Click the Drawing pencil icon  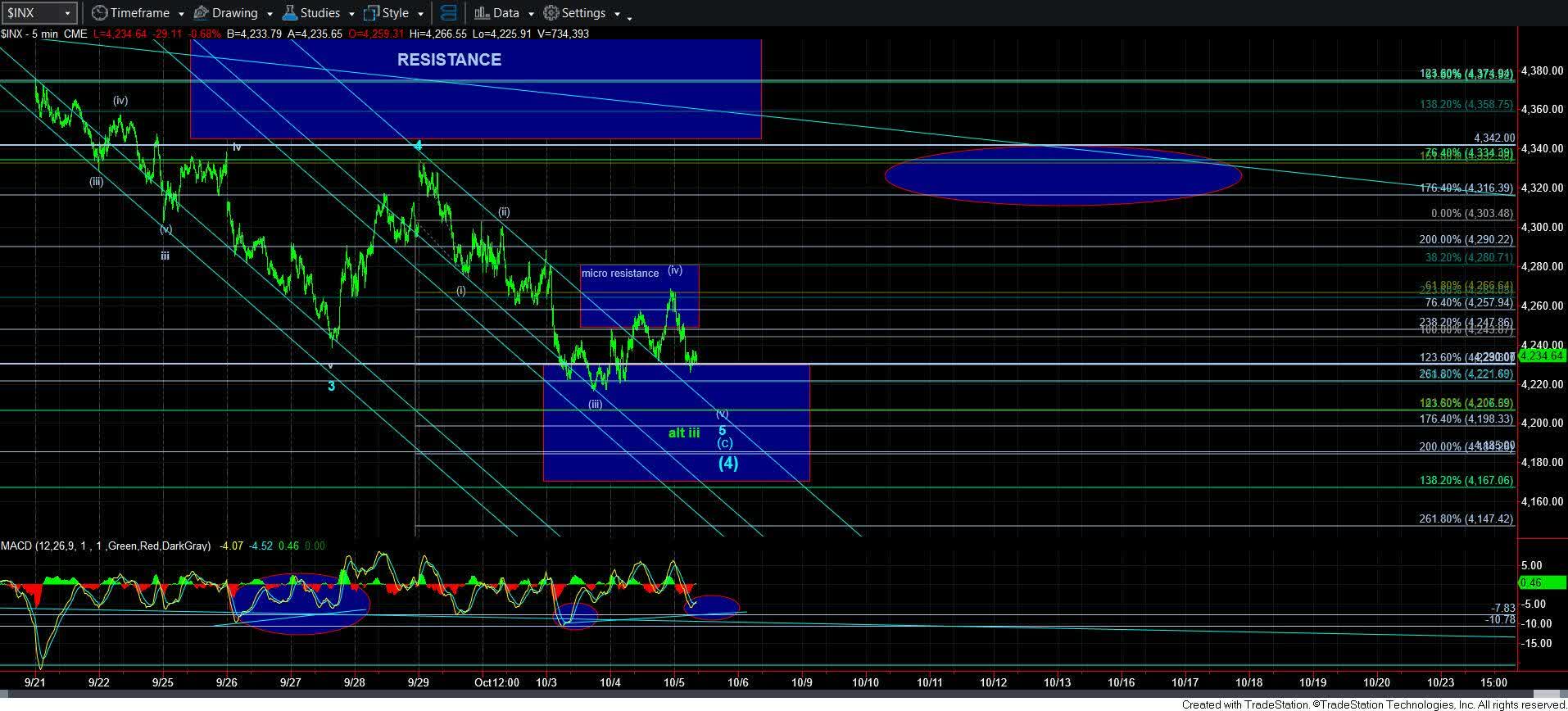(x=201, y=13)
